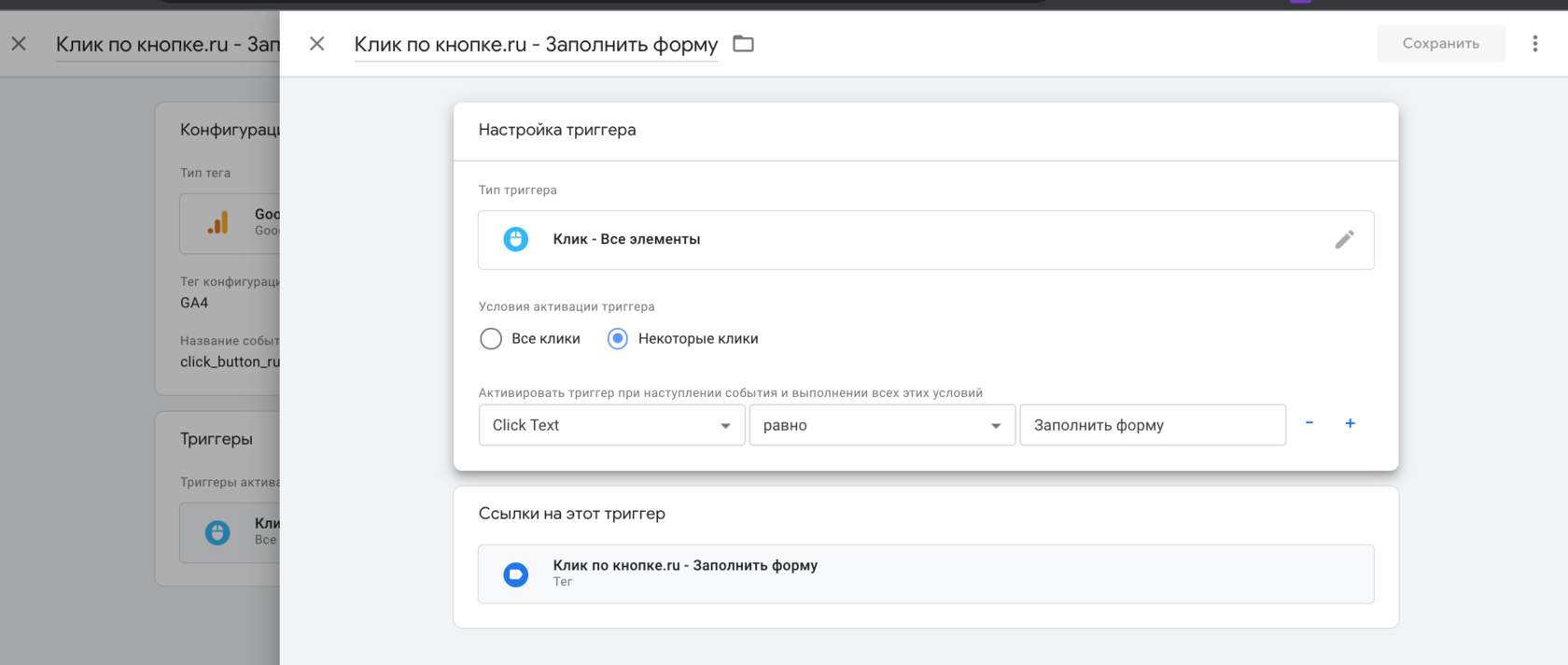1568x665 pixels.
Task: Click the folder icon beside trigger name
Action: 743,44
